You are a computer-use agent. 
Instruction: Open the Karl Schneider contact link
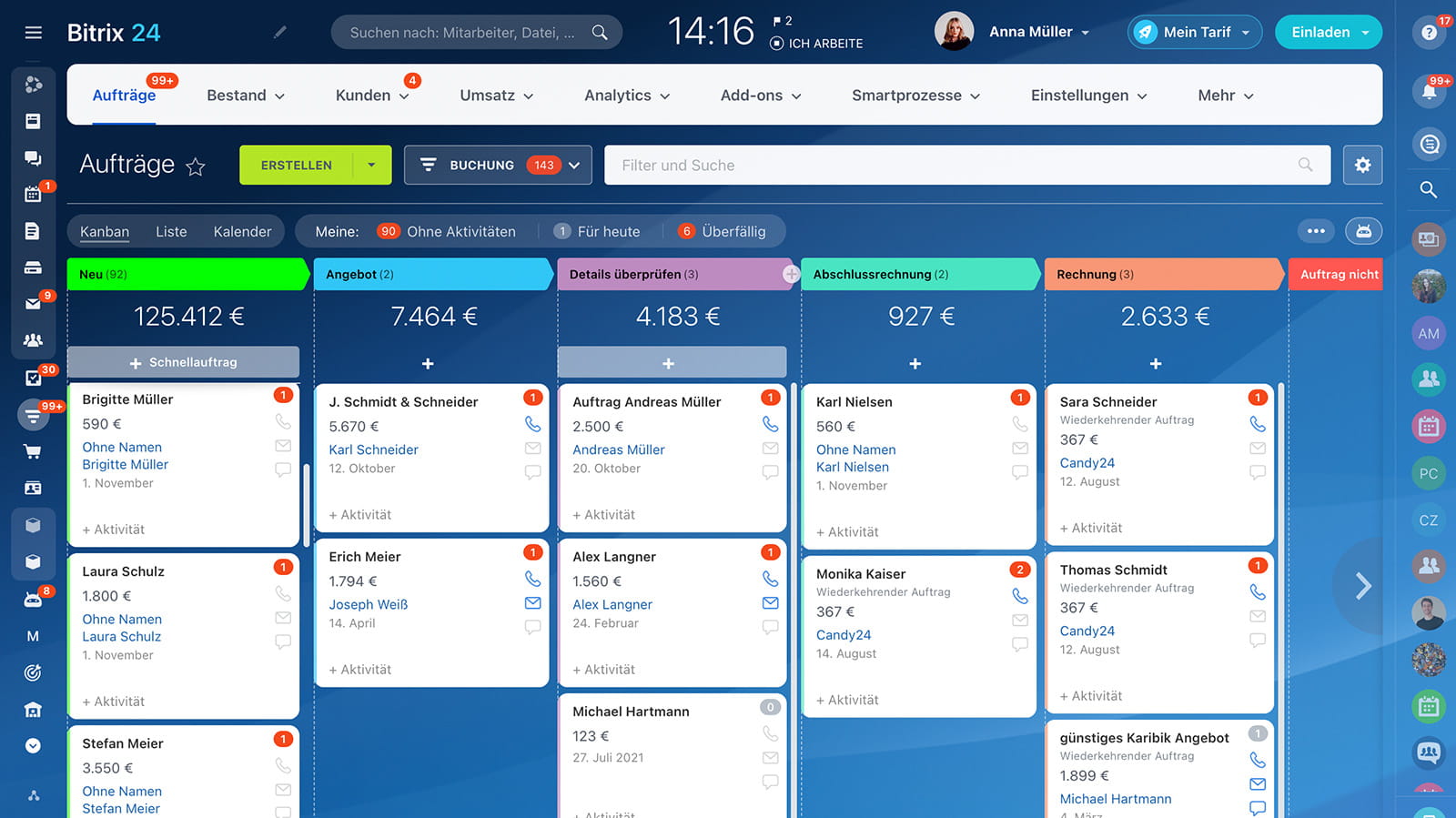[x=373, y=449]
